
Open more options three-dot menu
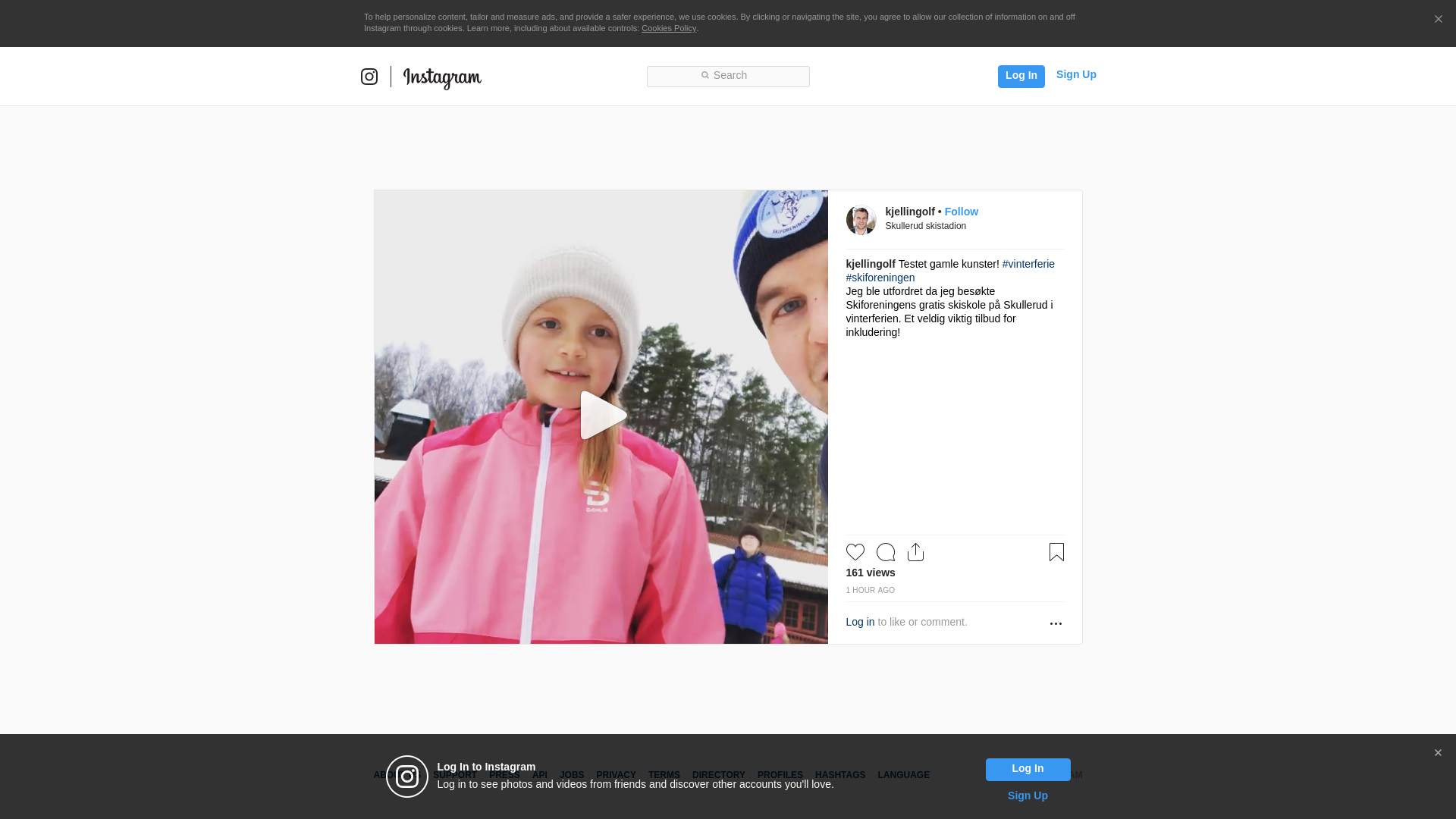1056,623
